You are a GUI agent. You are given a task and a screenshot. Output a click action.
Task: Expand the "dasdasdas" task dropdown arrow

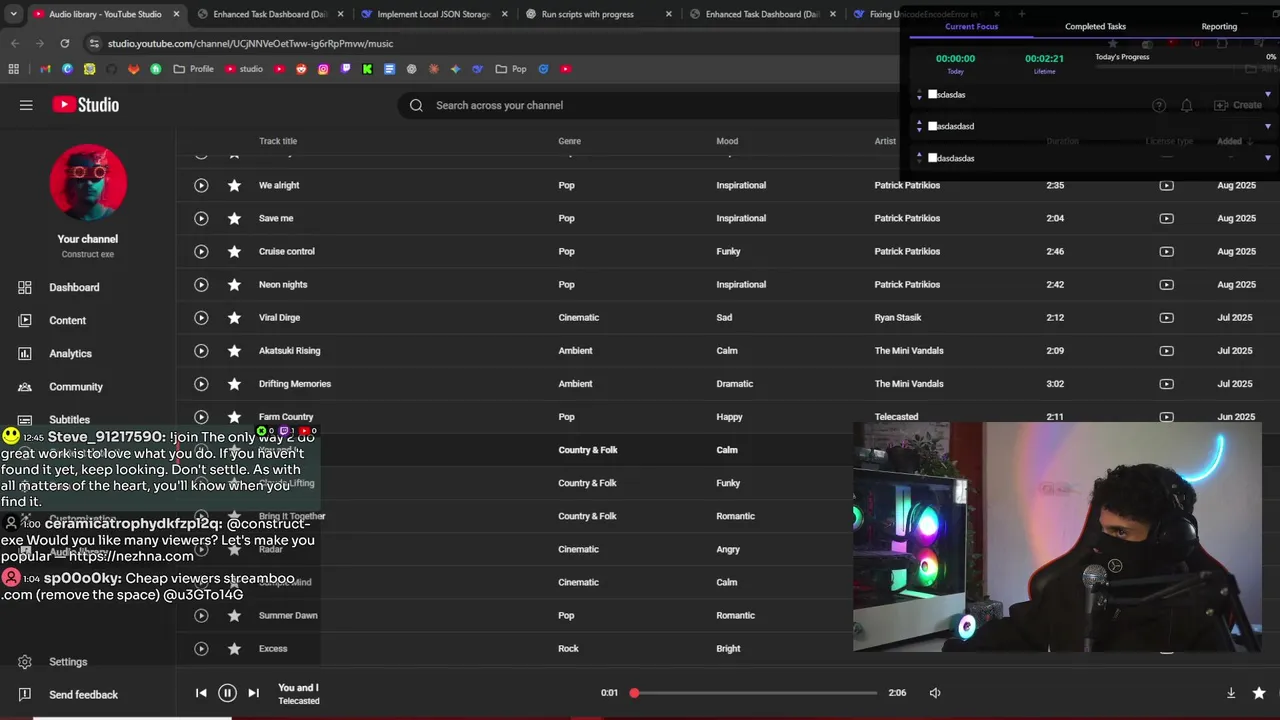1268,158
